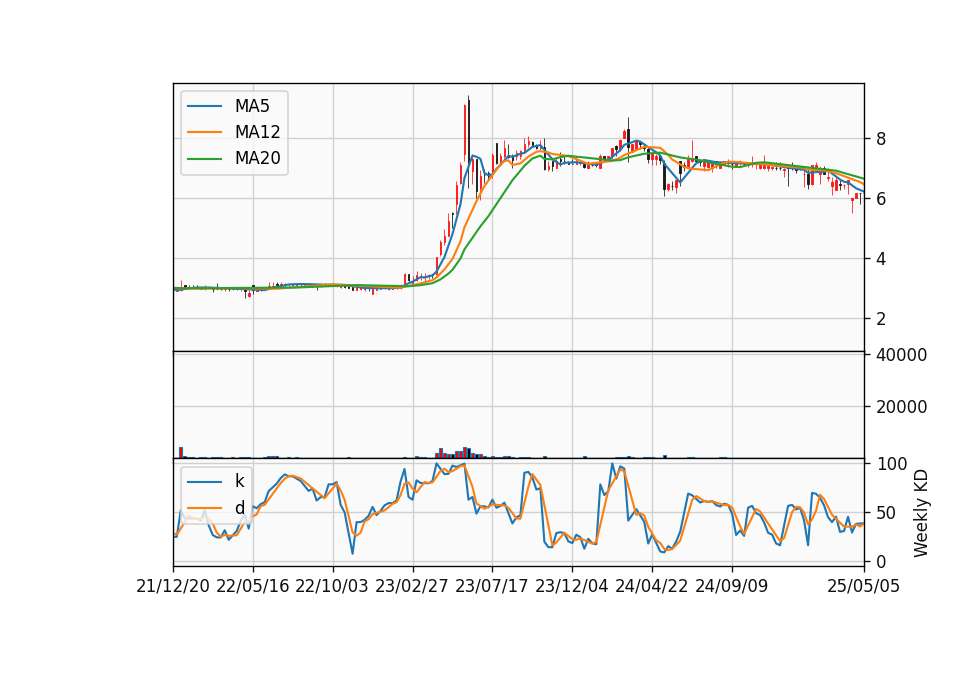Viewport: 960px width, 690px height.
Task: Click the blue MA5 legend line sample
Action: 204,106
